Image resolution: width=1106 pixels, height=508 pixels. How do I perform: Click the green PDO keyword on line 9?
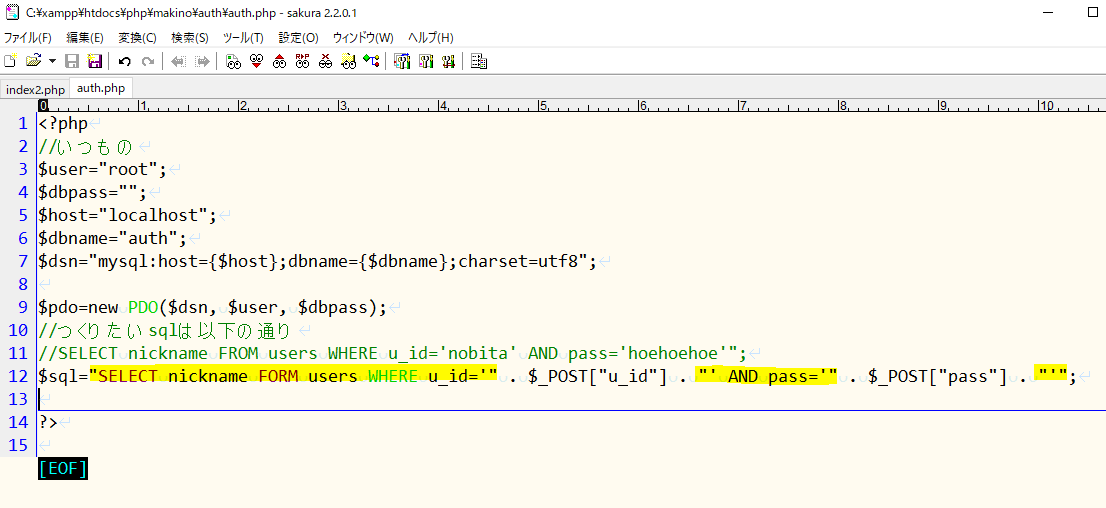[143, 308]
